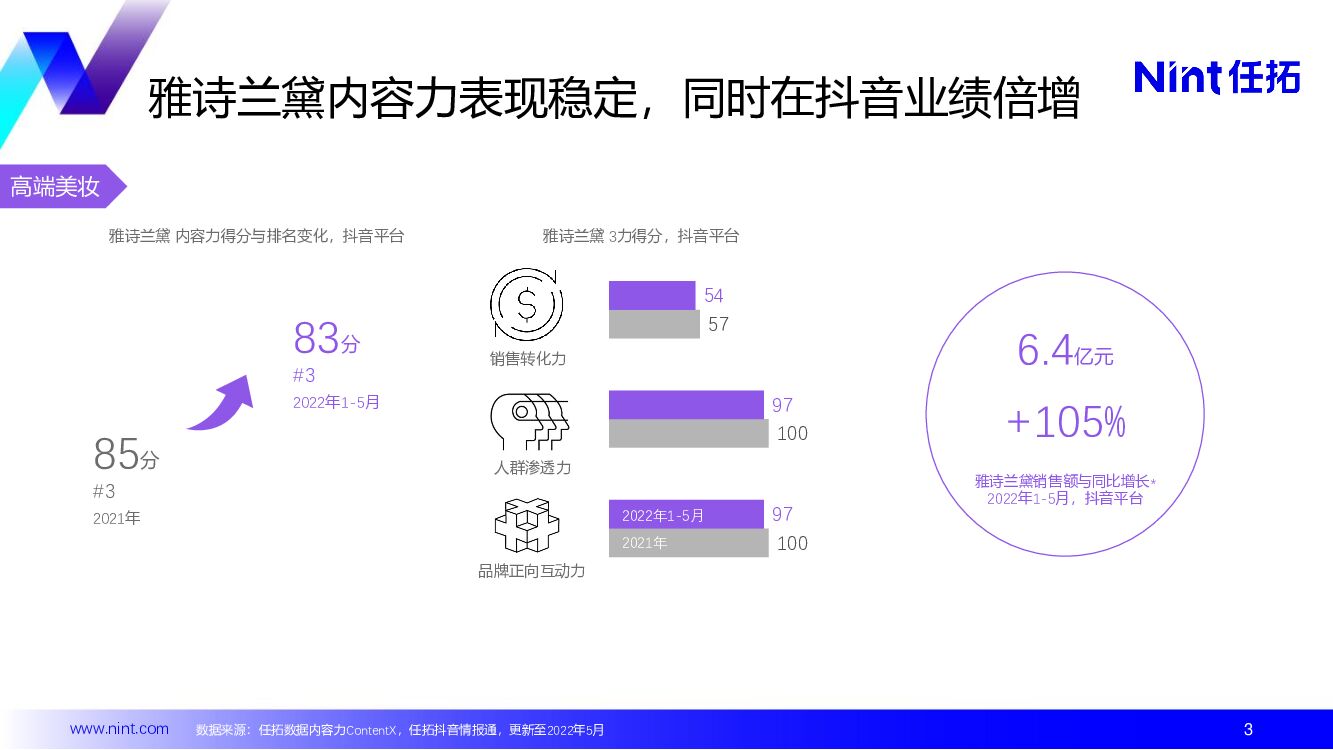1333x750 pixels.
Task: Click the gray 人群渗透力 bar valued 100
Action: coord(689,433)
